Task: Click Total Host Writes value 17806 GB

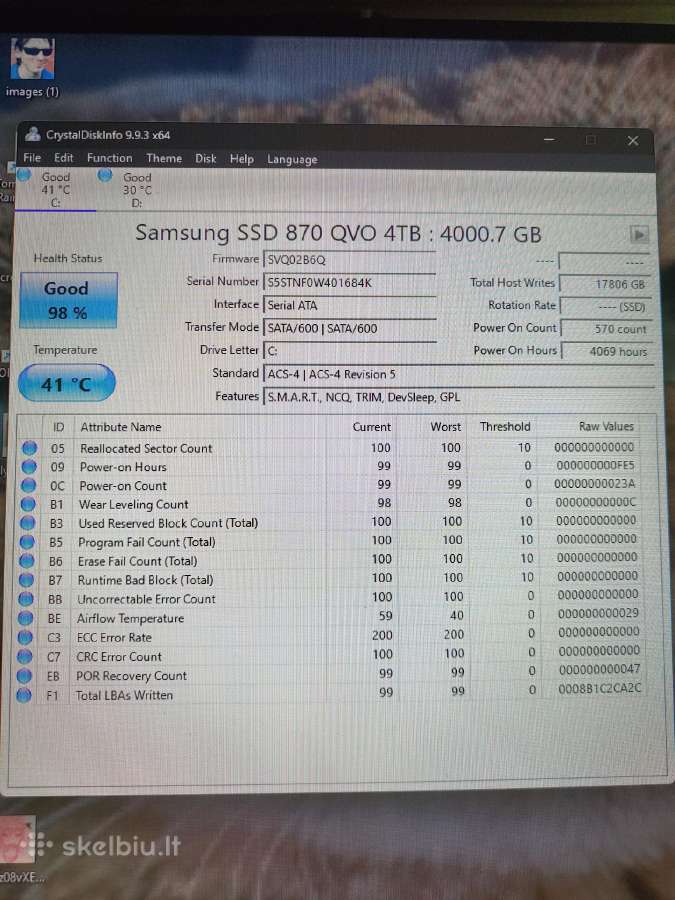Action: (x=605, y=284)
